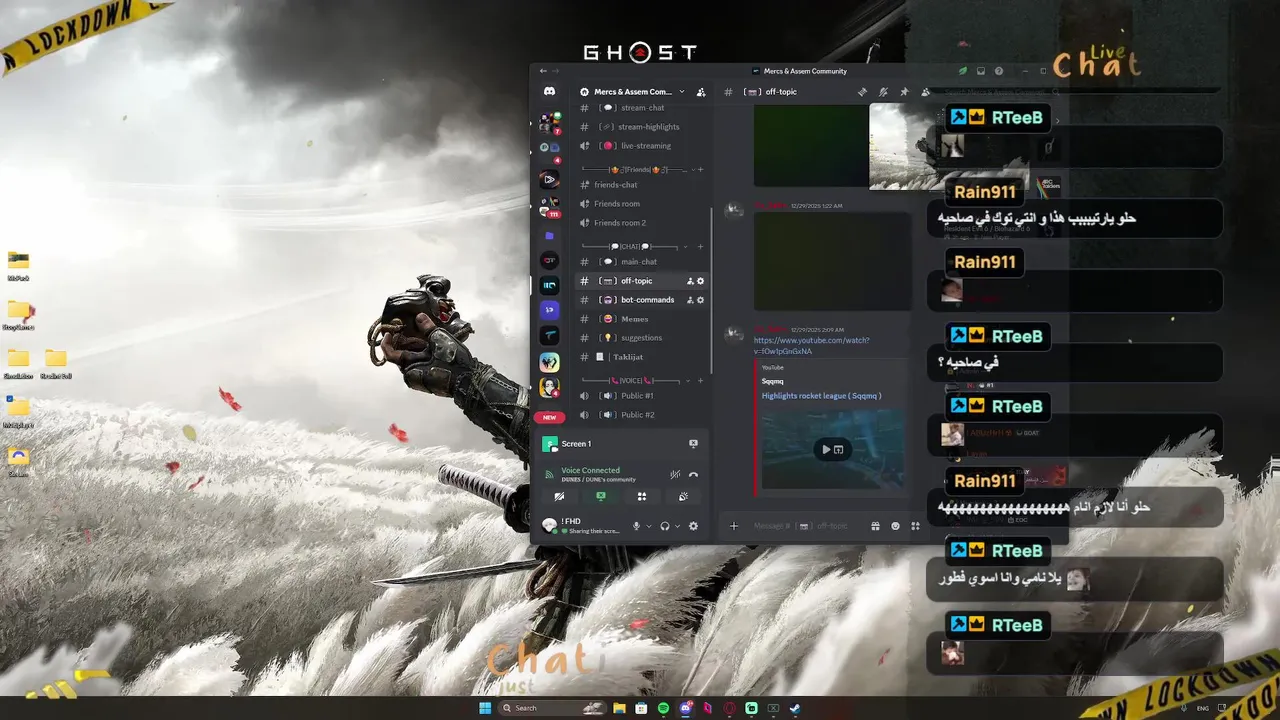Open Spotify from the taskbar
The width and height of the screenshot is (1280, 720).
pos(663,708)
